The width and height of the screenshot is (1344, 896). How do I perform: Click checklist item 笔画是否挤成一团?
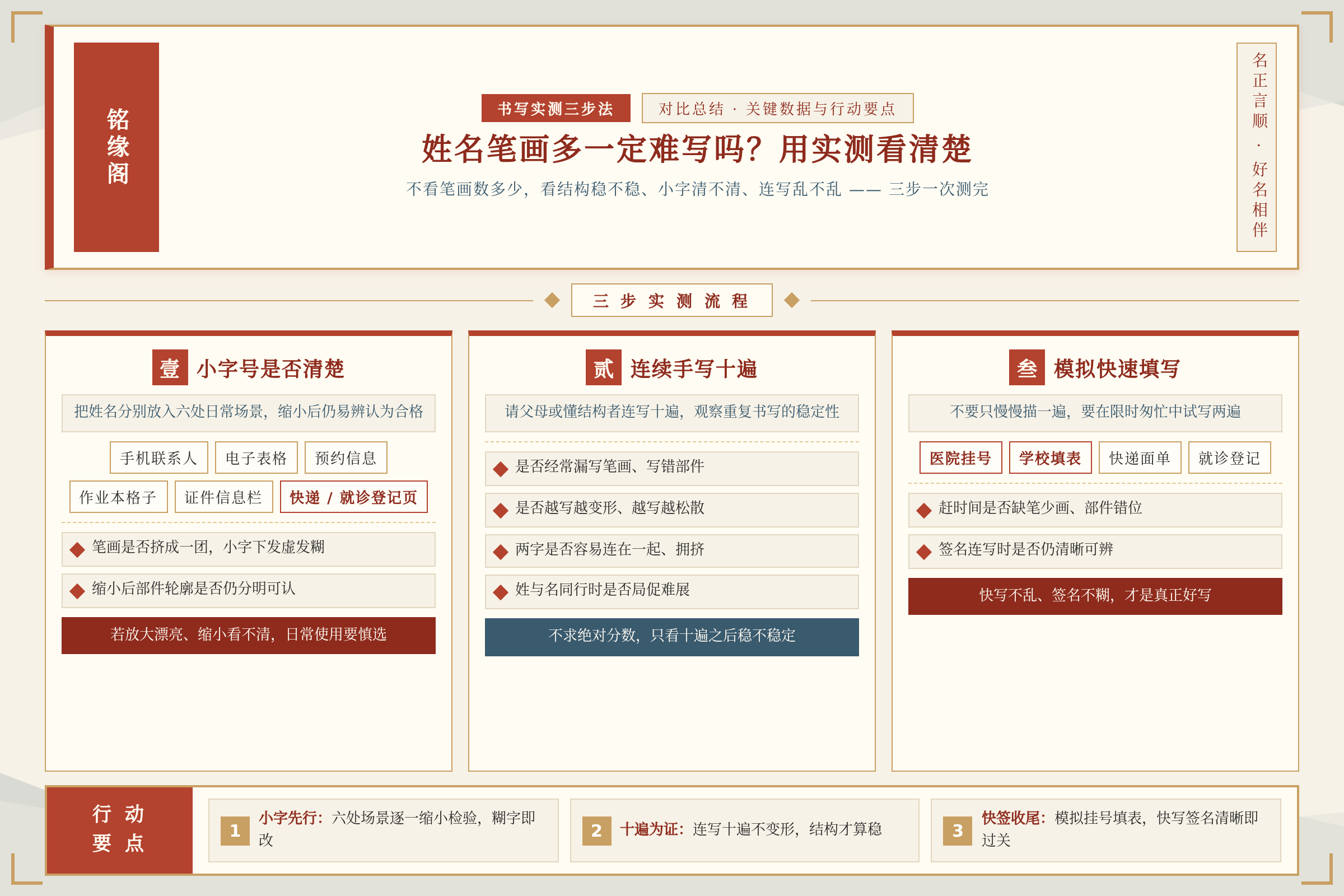click(249, 549)
